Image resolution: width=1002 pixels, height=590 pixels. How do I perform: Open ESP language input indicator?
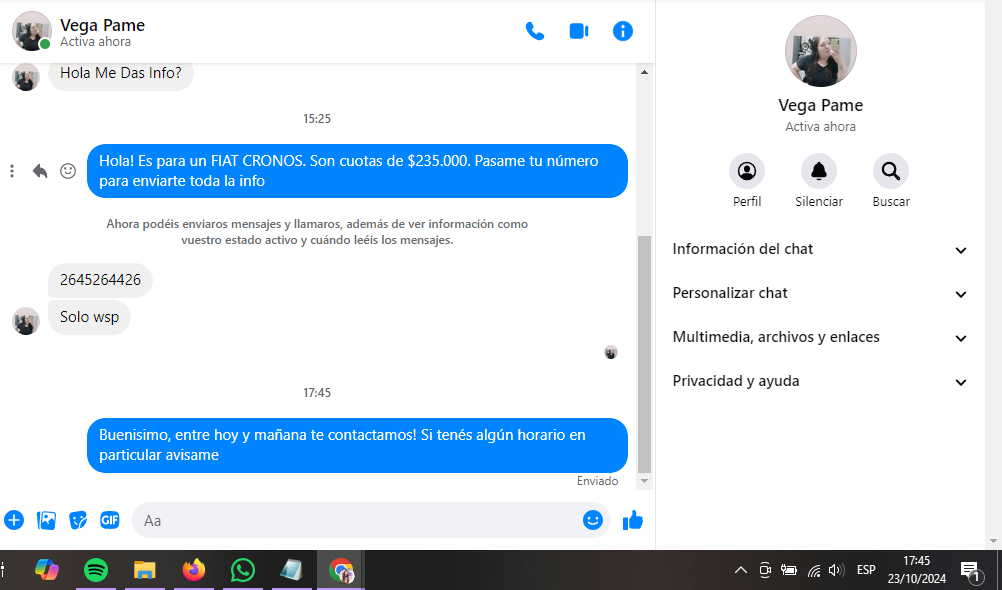[866, 570]
